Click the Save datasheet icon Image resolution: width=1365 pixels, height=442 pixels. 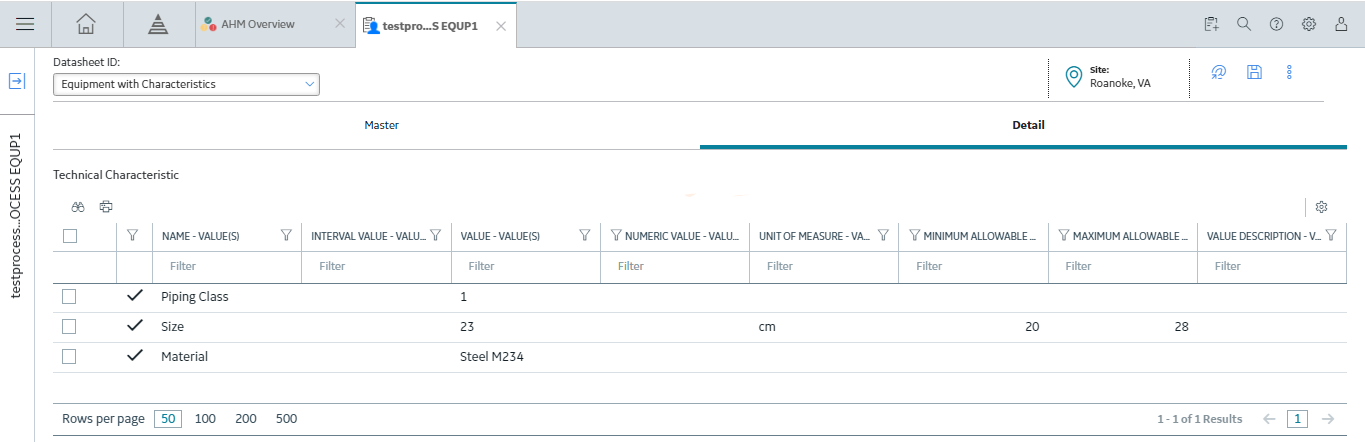coord(1254,72)
